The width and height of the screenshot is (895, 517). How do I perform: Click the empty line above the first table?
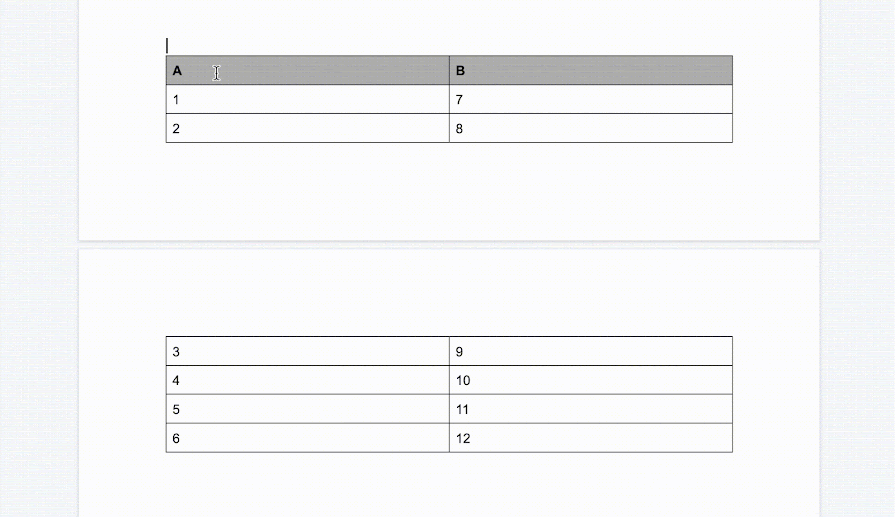pyautogui.click(x=449, y=46)
